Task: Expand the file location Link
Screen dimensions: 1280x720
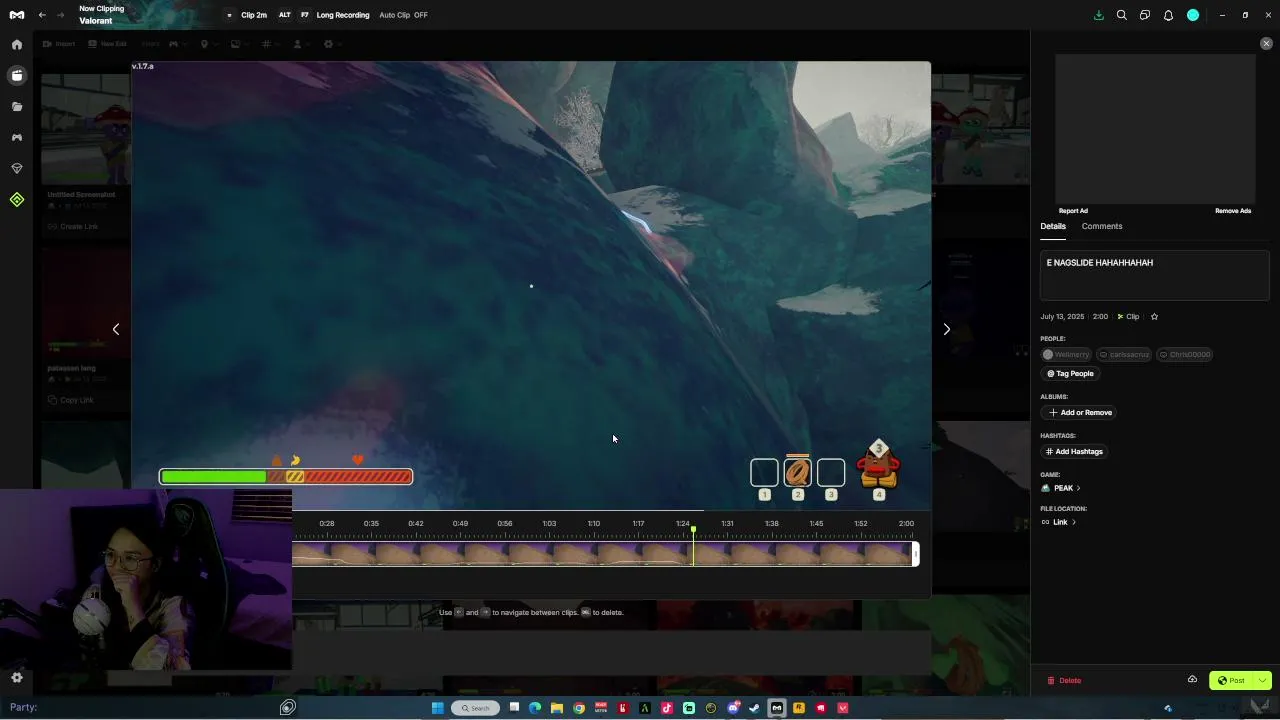Action: (1059, 522)
